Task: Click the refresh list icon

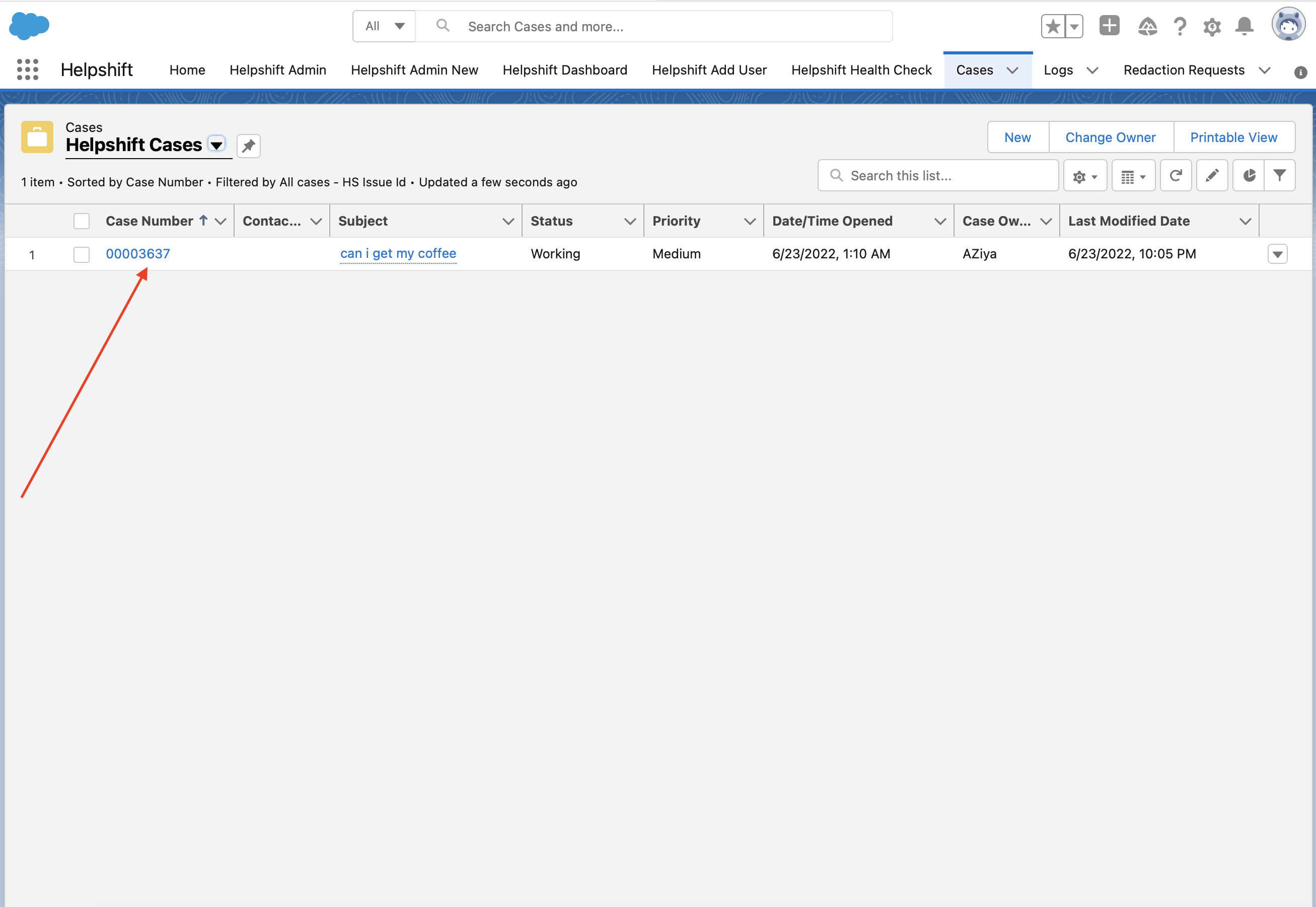Action: point(1175,176)
